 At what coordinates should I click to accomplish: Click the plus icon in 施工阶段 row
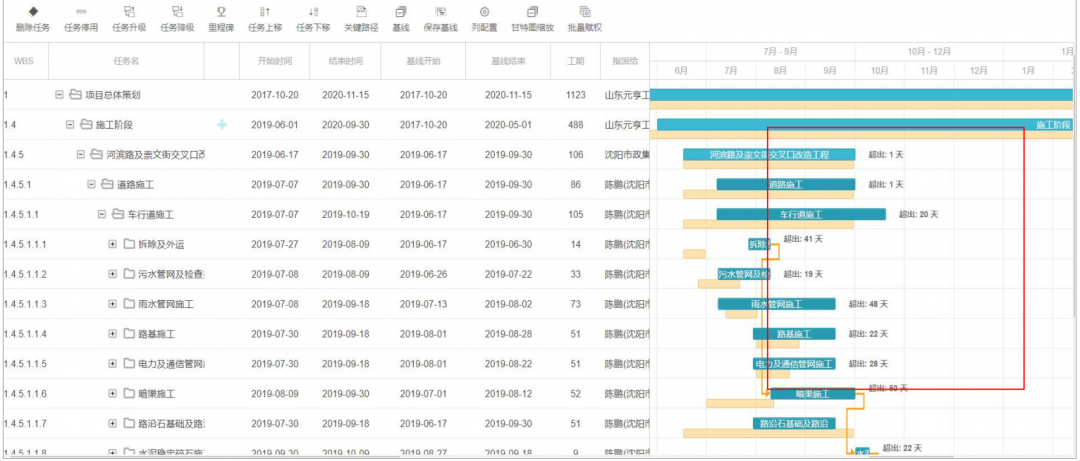coord(222,125)
